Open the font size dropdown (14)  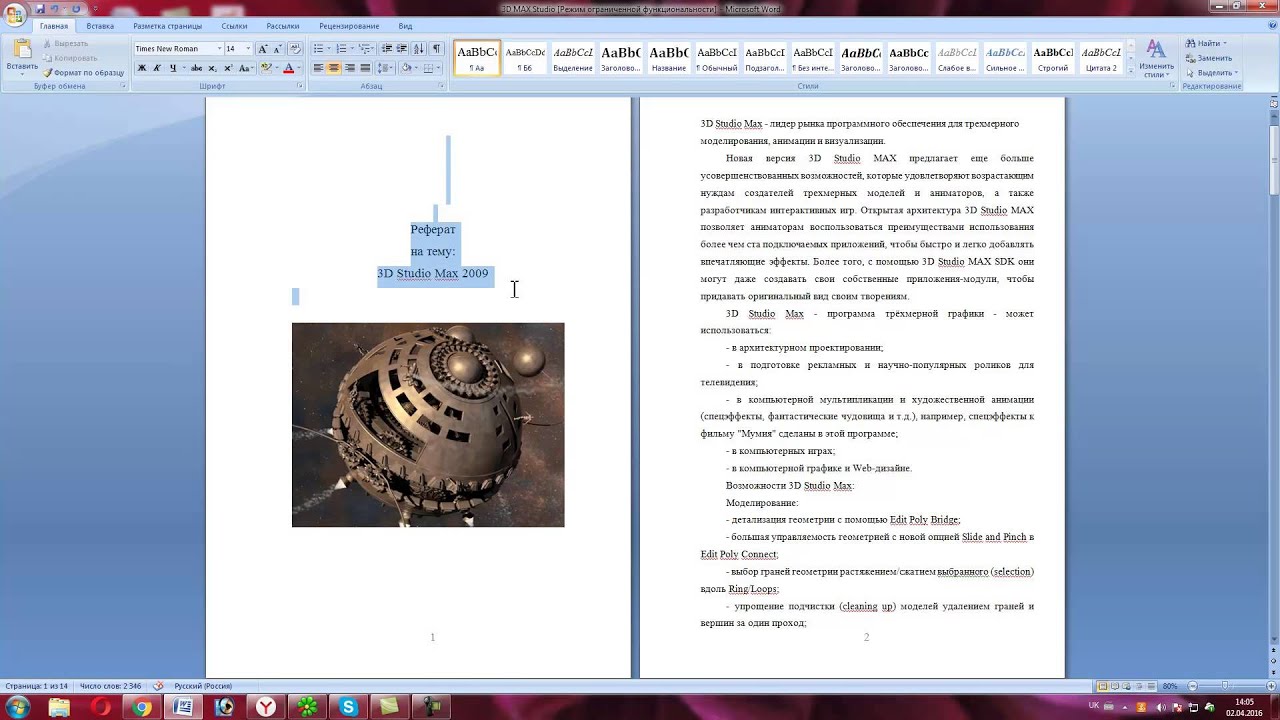click(x=247, y=48)
